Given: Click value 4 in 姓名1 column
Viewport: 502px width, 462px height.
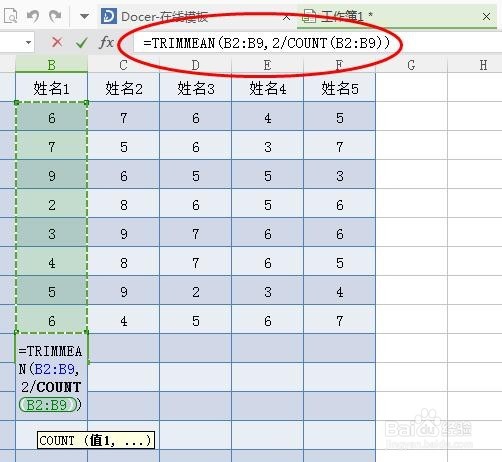Looking at the screenshot, I should [x=52, y=263].
